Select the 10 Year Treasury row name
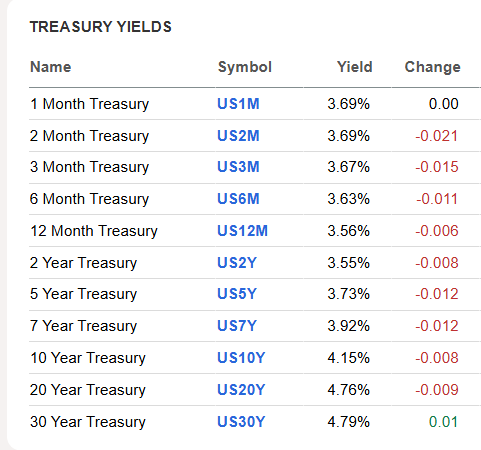 (88, 358)
